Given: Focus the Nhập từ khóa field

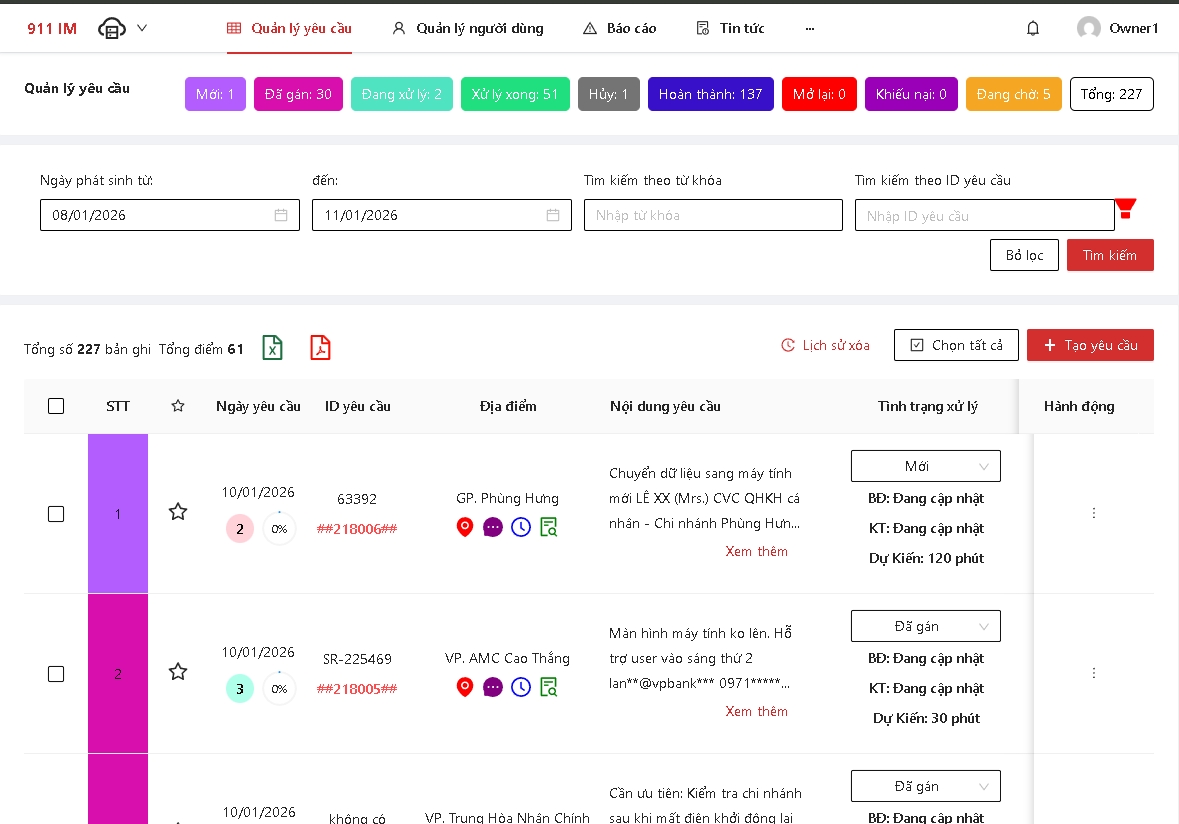Looking at the screenshot, I should 713,215.
